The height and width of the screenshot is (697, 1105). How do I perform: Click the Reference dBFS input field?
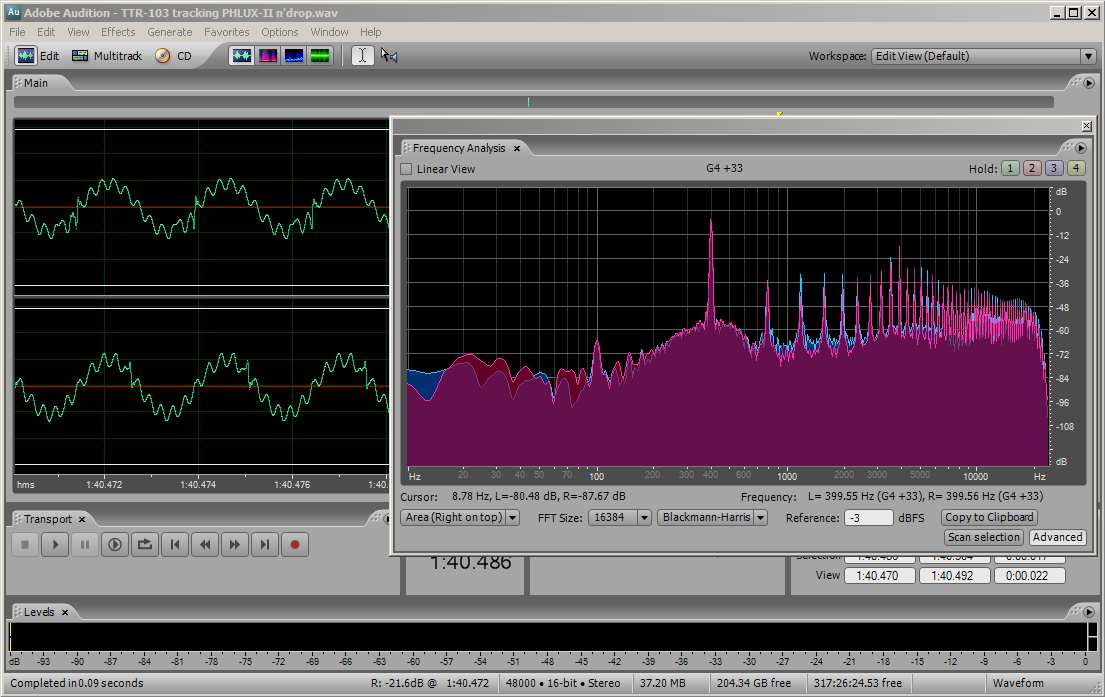tap(869, 518)
